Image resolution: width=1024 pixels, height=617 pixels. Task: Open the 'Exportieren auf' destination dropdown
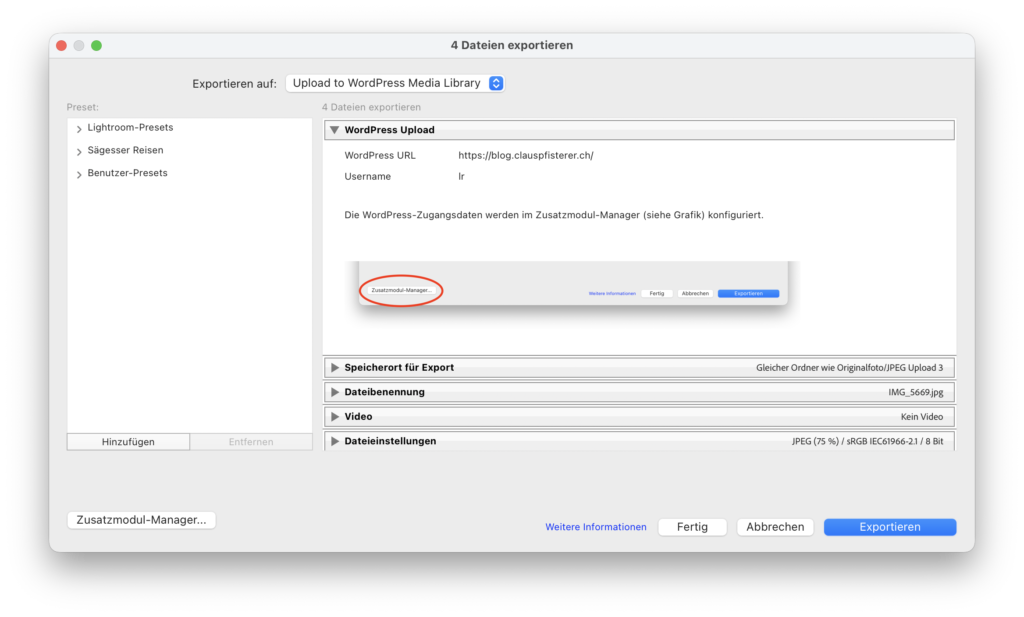(395, 83)
